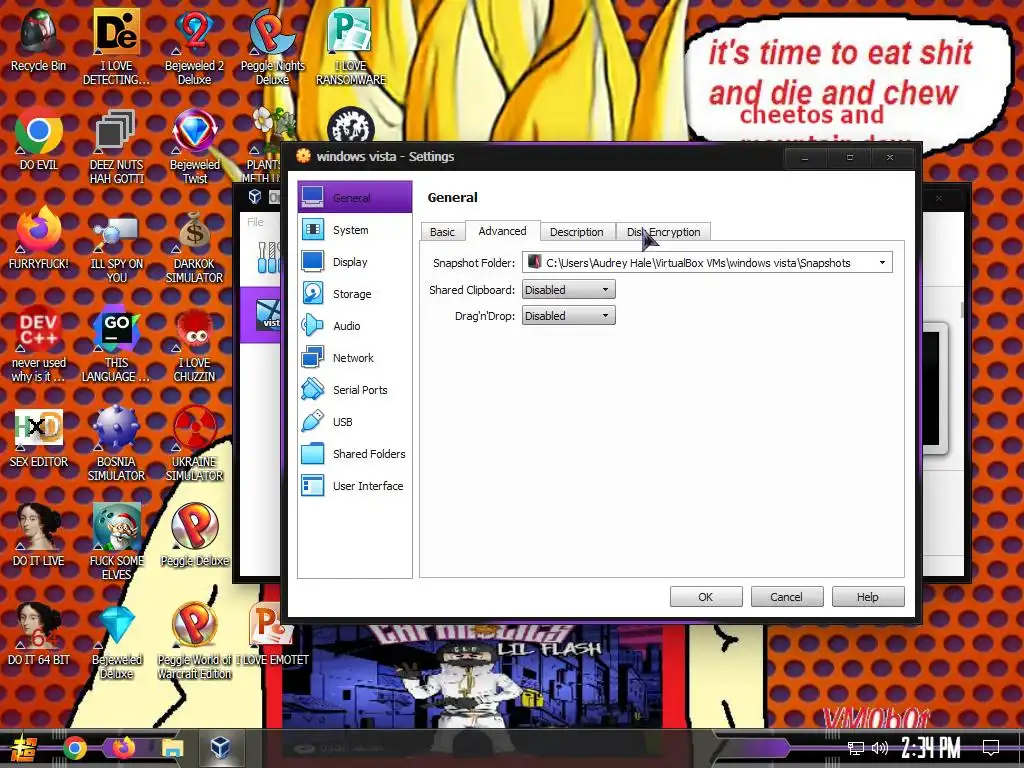The height and width of the screenshot is (768, 1024).
Task: Open the Shared Folders settings category
Action: pos(355,454)
